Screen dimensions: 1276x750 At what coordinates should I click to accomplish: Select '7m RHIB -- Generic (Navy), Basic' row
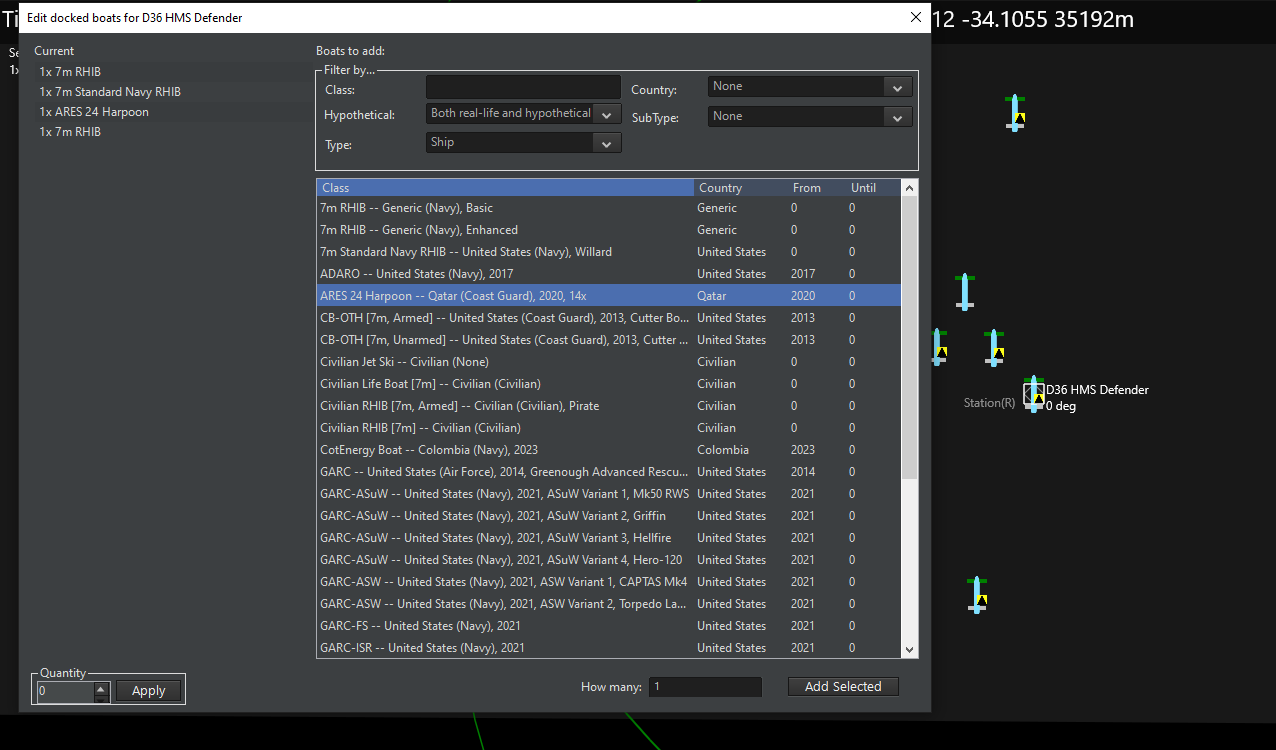pyautogui.click(x=608, y=208)
